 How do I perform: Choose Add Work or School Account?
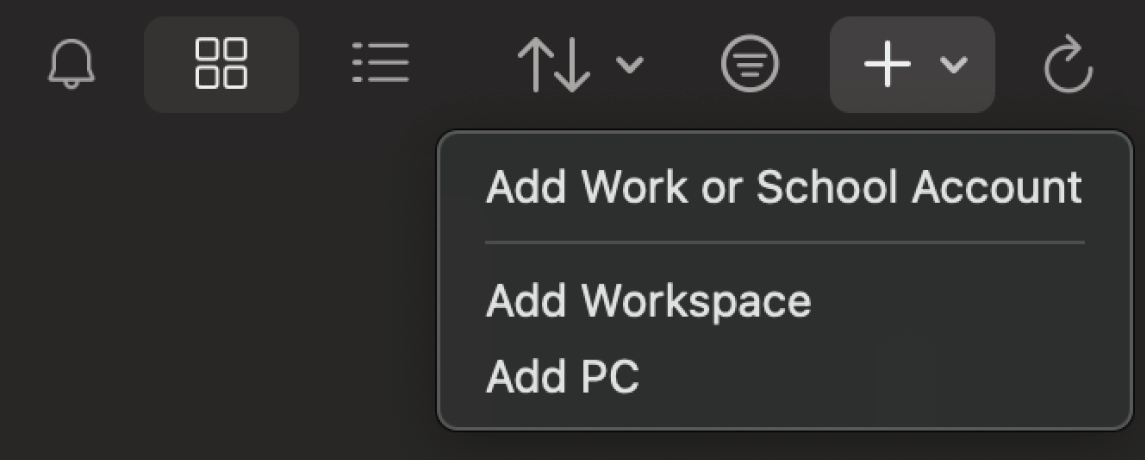coord(784,187)
